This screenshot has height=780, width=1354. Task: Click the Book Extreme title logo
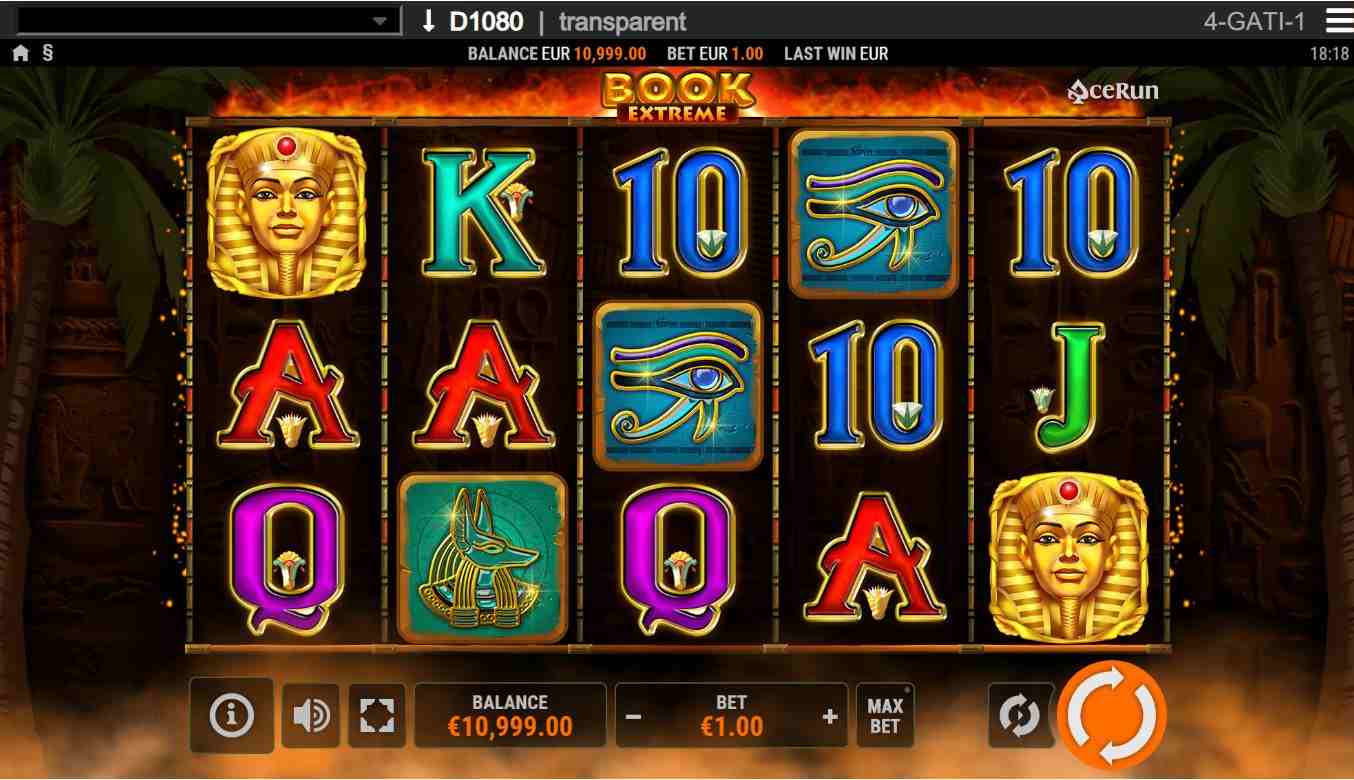click(x=677, y=96)
